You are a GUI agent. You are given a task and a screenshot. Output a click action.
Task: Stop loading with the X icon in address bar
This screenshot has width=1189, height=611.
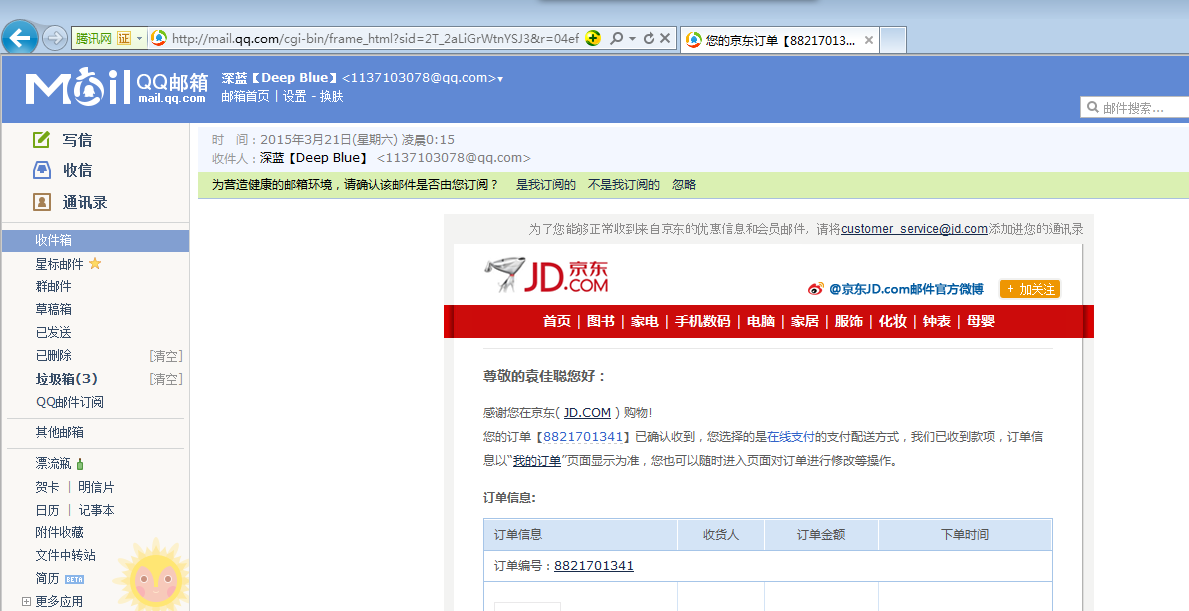click(665, 38)
